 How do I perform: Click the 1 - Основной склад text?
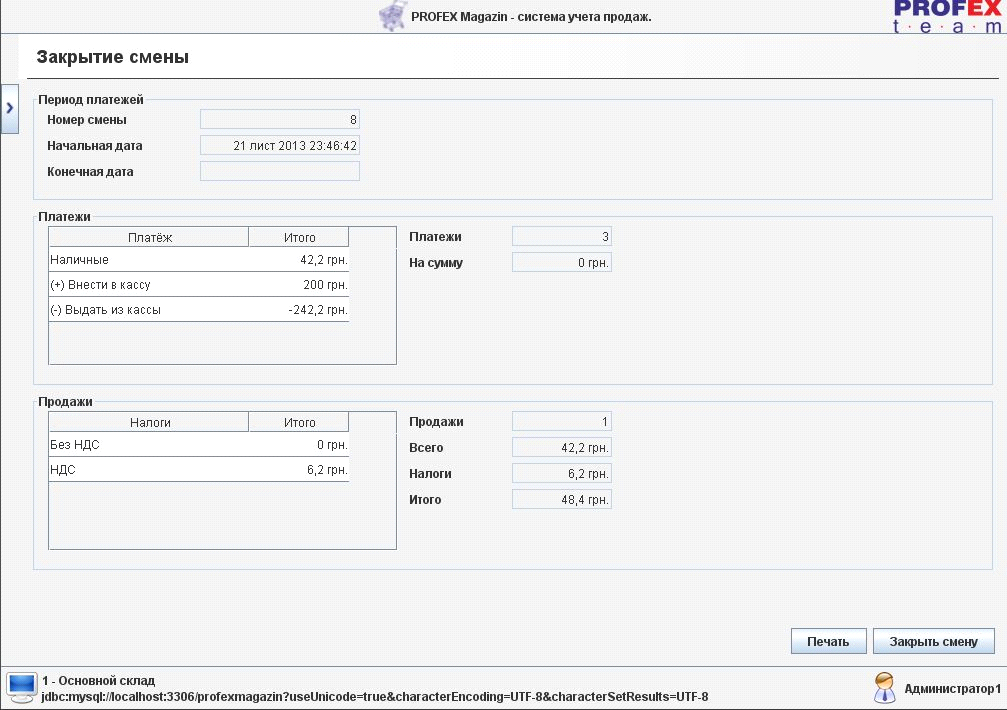coord(99,680)
